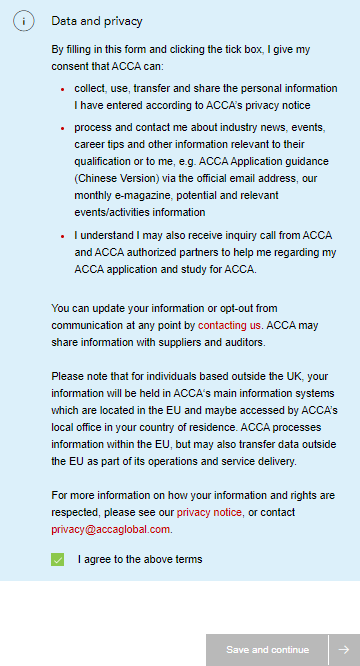The image size is (360, 666).
Task: Open the 'privacy notice' link
Action: (x=209, y=512)
